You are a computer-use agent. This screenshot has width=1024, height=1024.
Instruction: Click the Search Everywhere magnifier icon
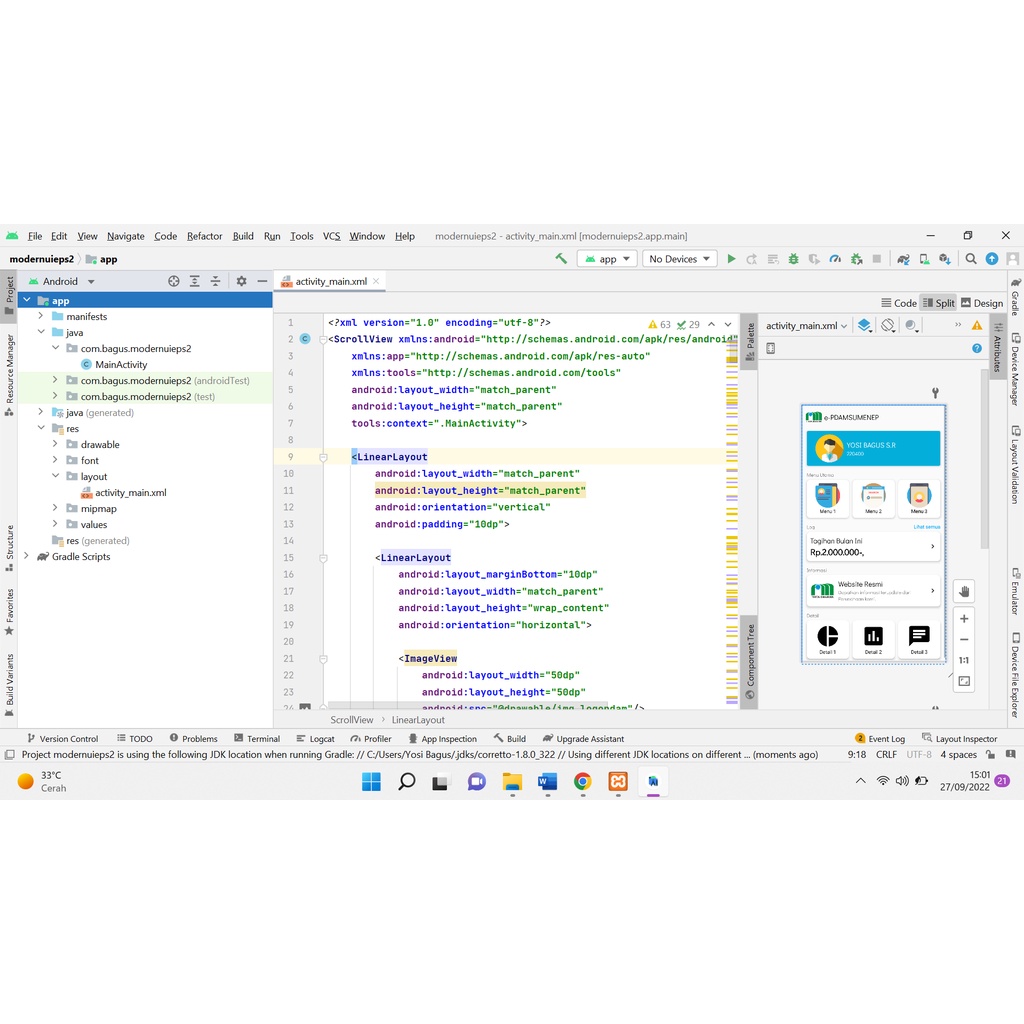(971, 259)
